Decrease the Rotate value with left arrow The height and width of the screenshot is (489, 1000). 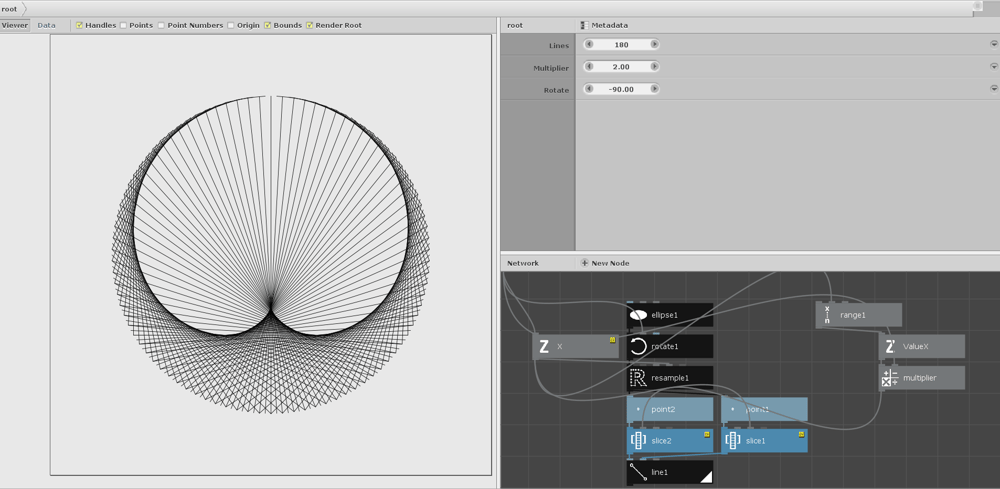point(589,89)
